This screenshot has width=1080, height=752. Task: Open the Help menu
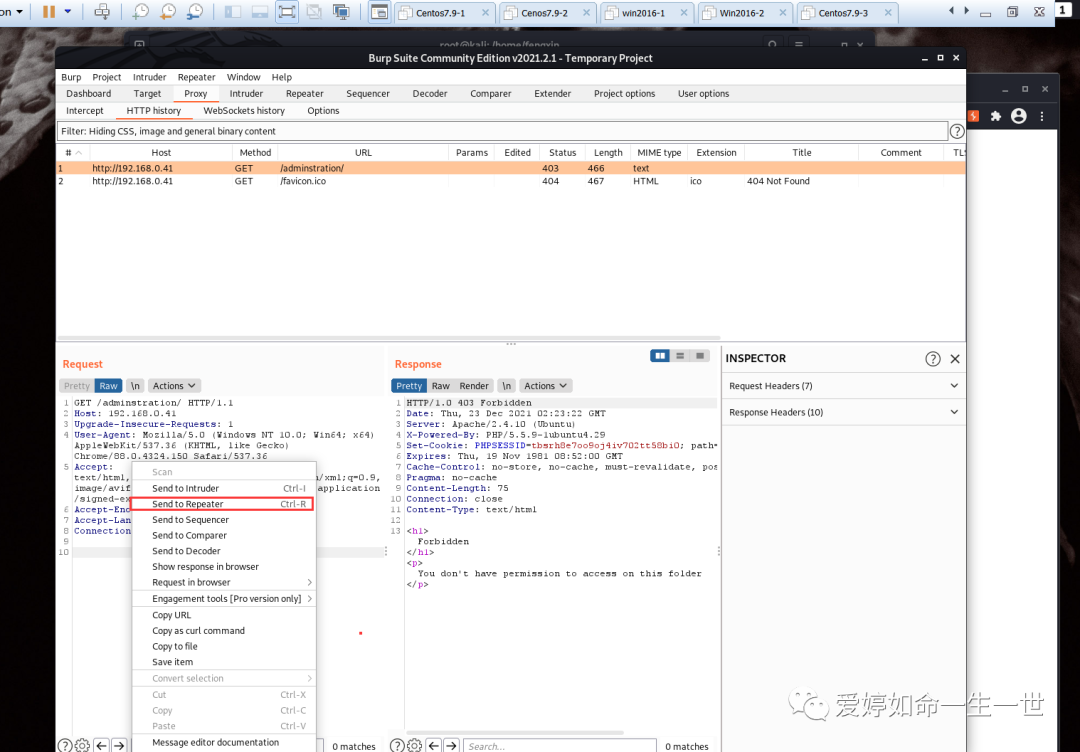pyautogui.click(x=282, y=77)
